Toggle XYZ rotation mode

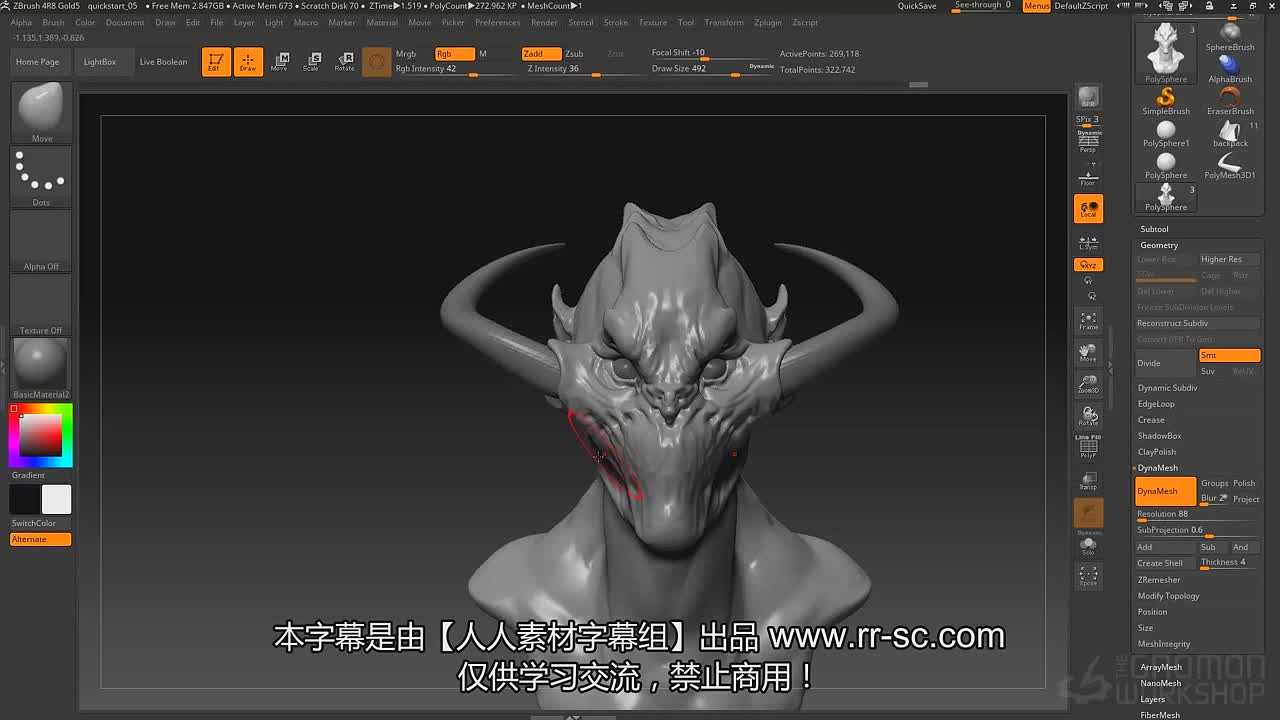1088,265
